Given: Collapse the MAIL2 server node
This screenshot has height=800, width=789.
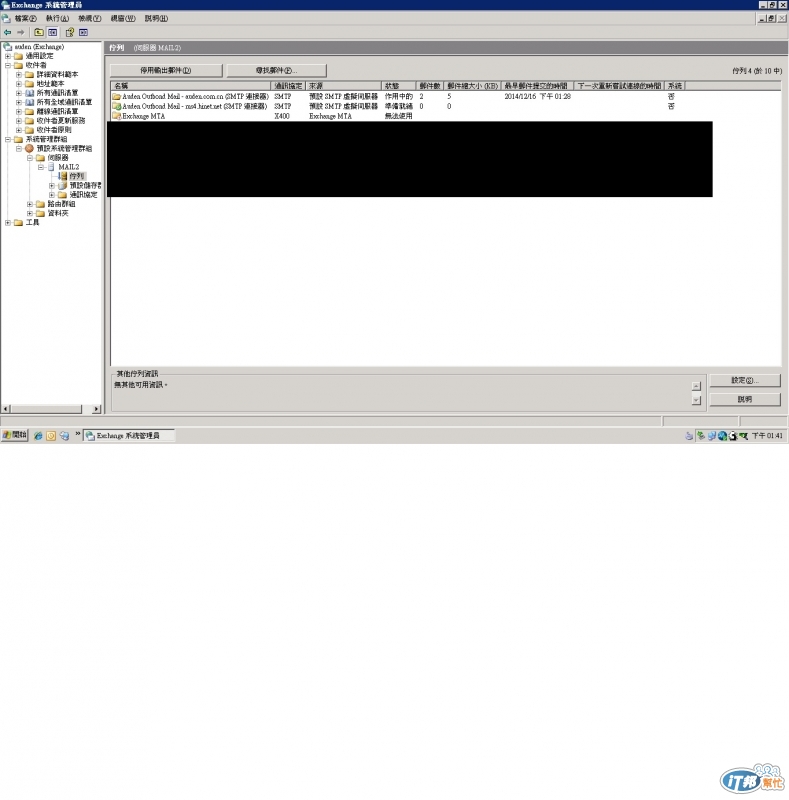Looking at the screenshot, I should pos(41,167).
